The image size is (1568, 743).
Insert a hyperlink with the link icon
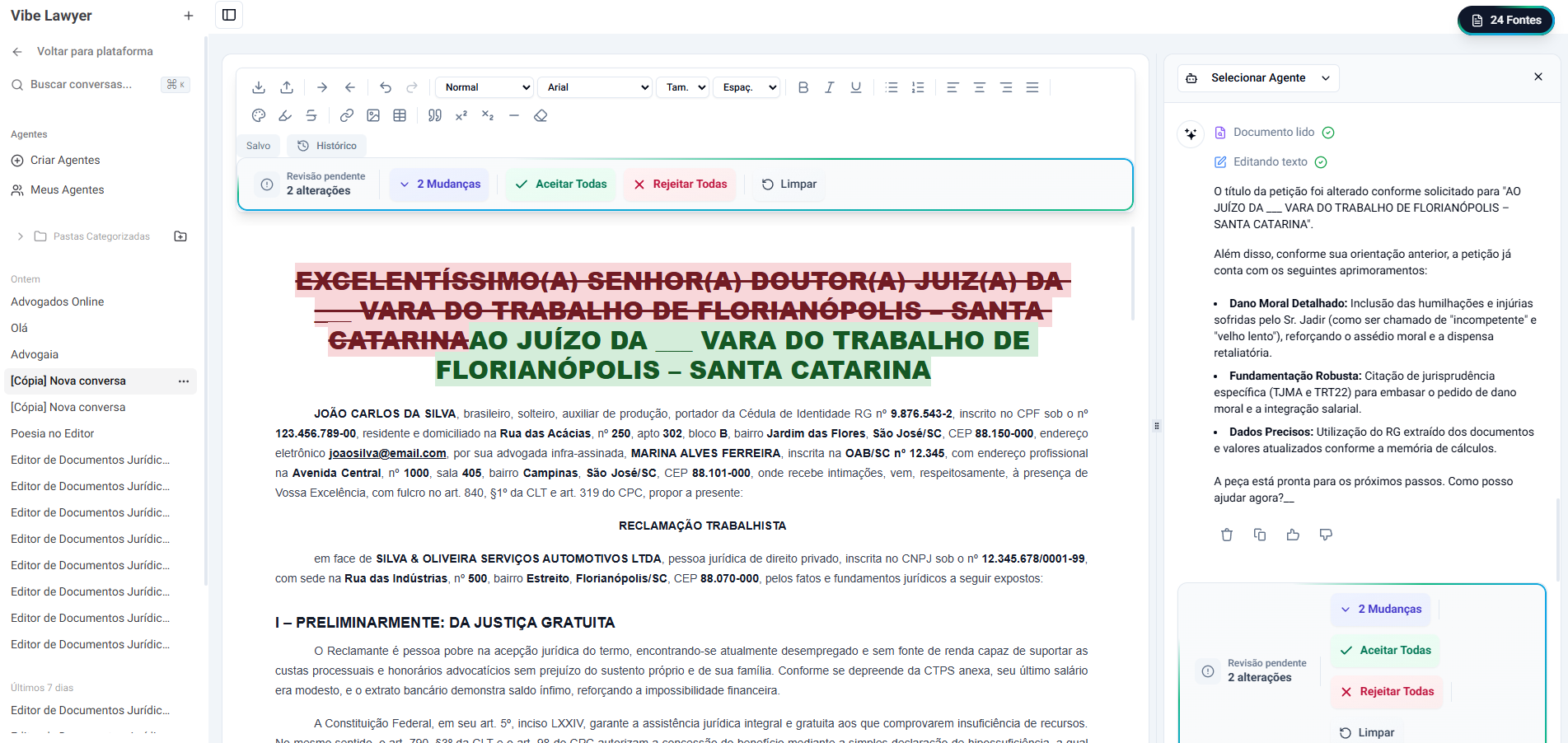click(x=347, y=116)
